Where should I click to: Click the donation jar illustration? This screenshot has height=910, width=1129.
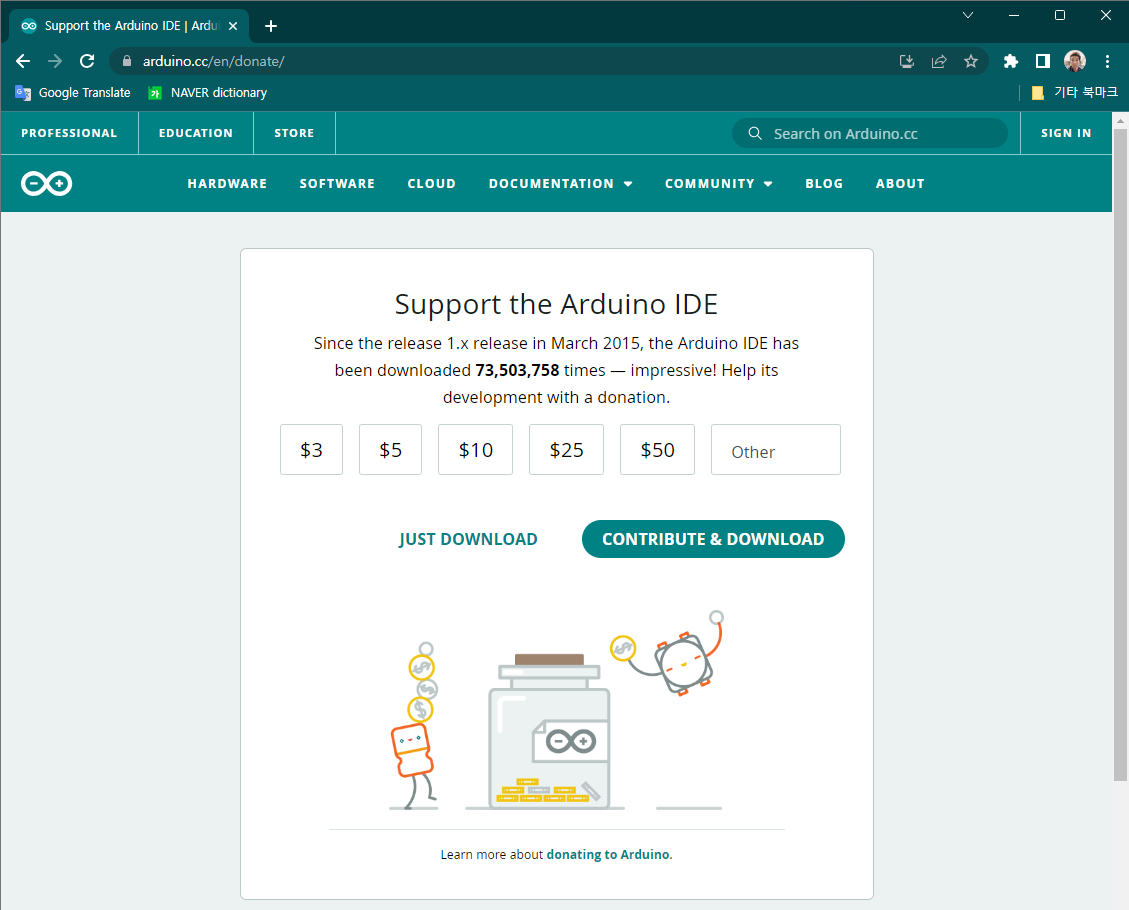point(549,731)
